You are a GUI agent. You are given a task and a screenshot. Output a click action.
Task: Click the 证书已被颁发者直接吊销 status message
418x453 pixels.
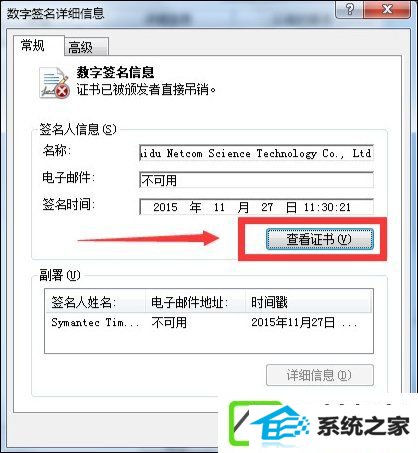pyautogui.click(x=146, y=89)
